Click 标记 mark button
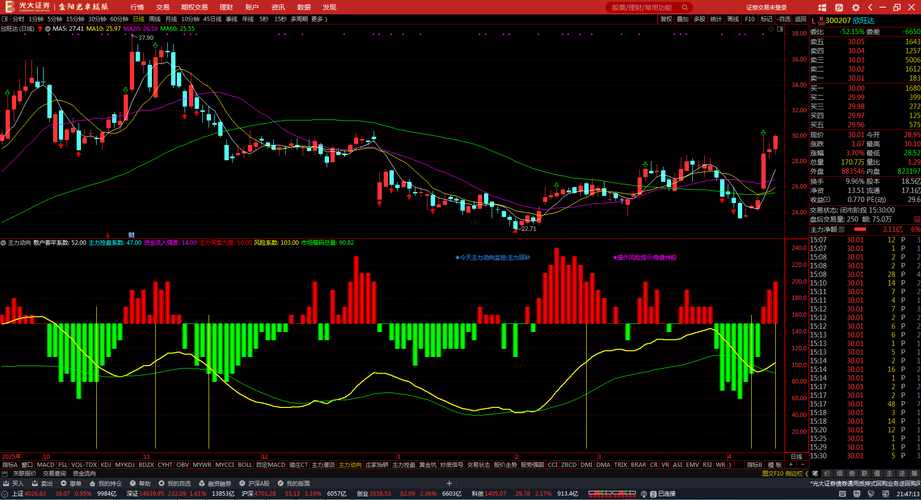This screenshot has height=500, width=921. pyautogui.click(x=767, y=19)
